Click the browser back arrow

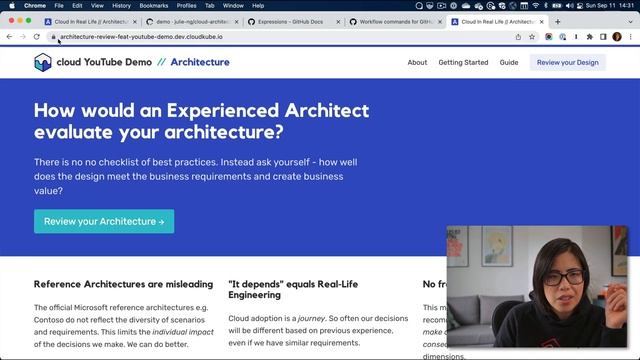[9, 37]
